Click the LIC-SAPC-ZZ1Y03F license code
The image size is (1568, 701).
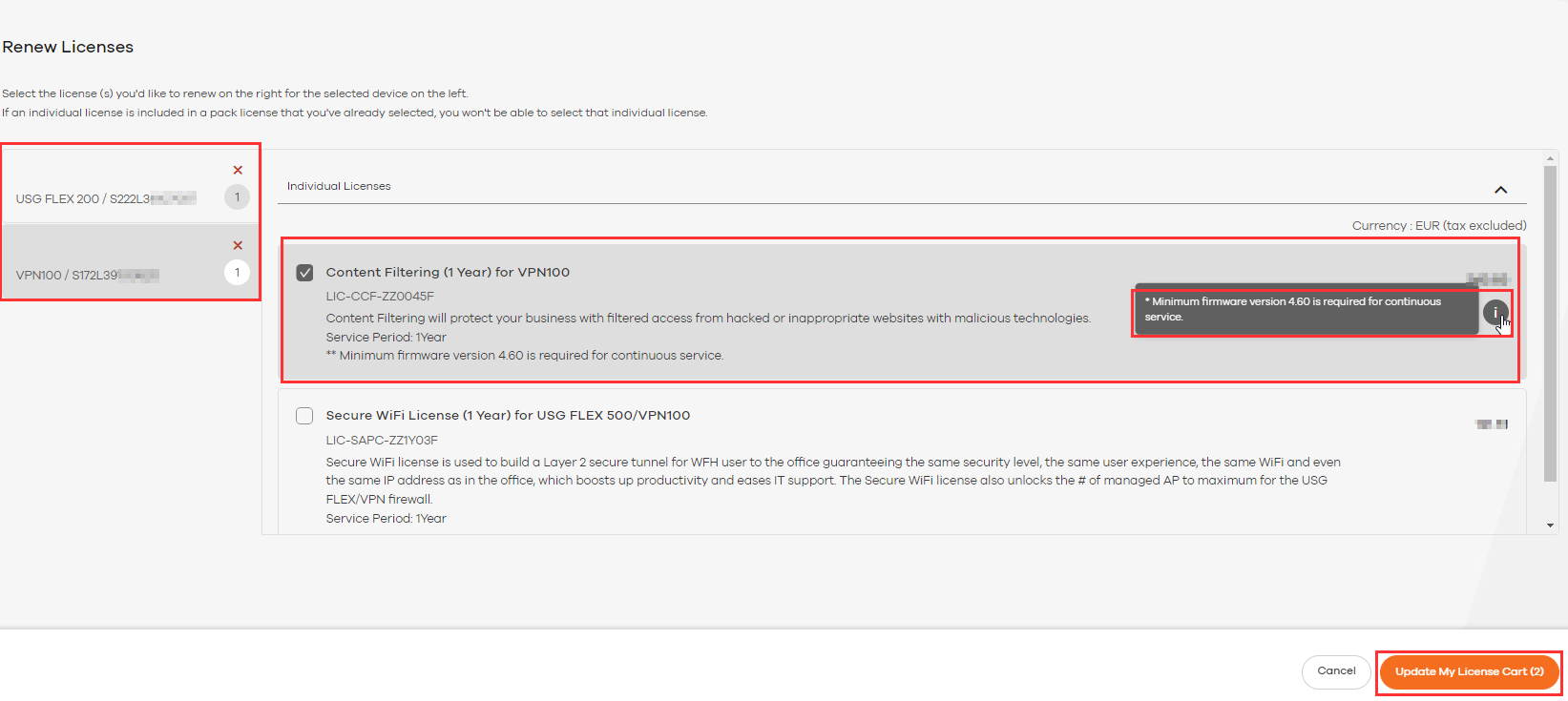point(382,440)
